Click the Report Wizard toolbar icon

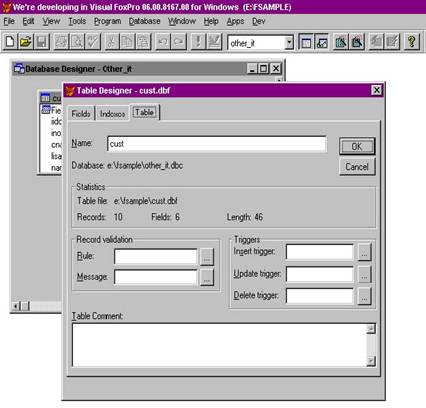[357, 42]
